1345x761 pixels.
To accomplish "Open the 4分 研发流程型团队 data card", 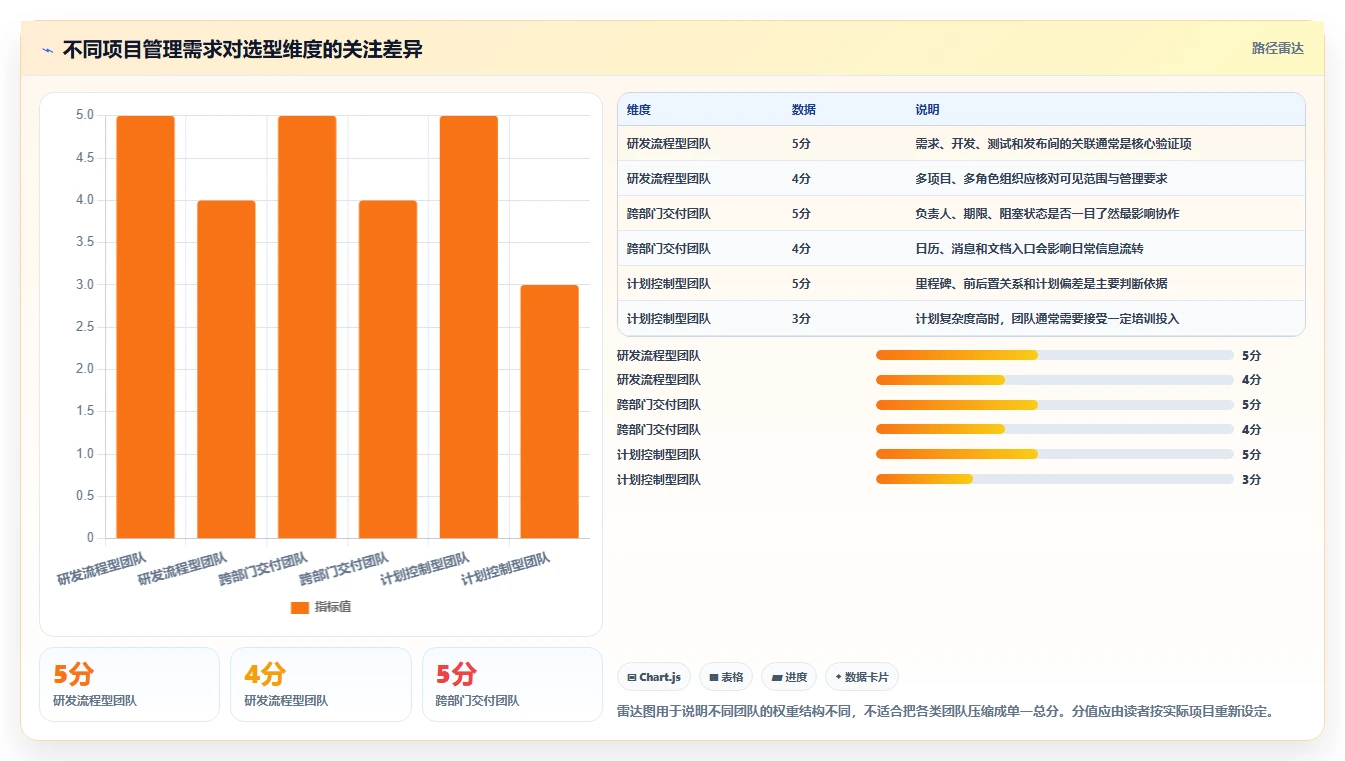I will coord(321,684).
